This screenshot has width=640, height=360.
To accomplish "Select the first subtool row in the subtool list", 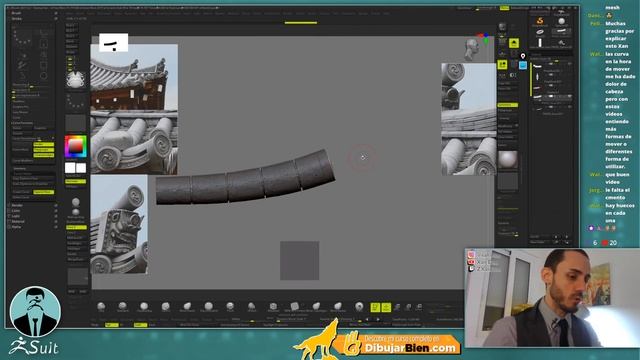I will coord(552,66).
